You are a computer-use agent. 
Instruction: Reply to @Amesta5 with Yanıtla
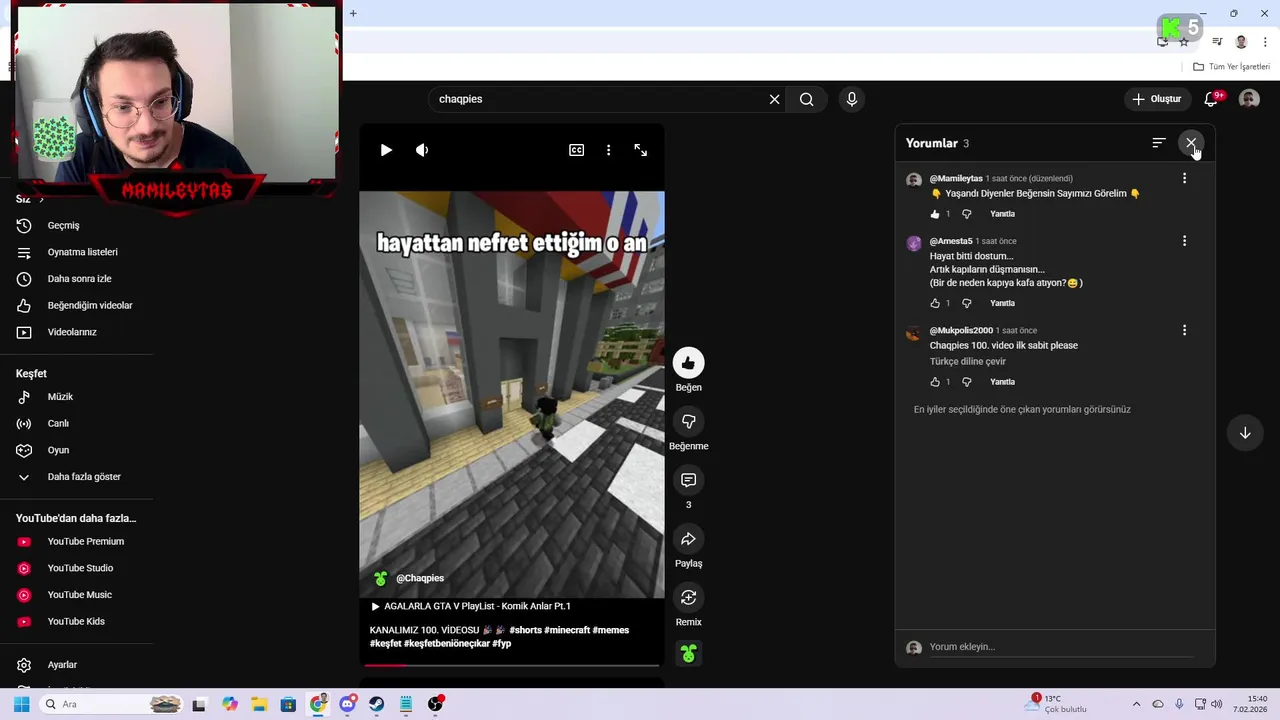[1002, 303]
